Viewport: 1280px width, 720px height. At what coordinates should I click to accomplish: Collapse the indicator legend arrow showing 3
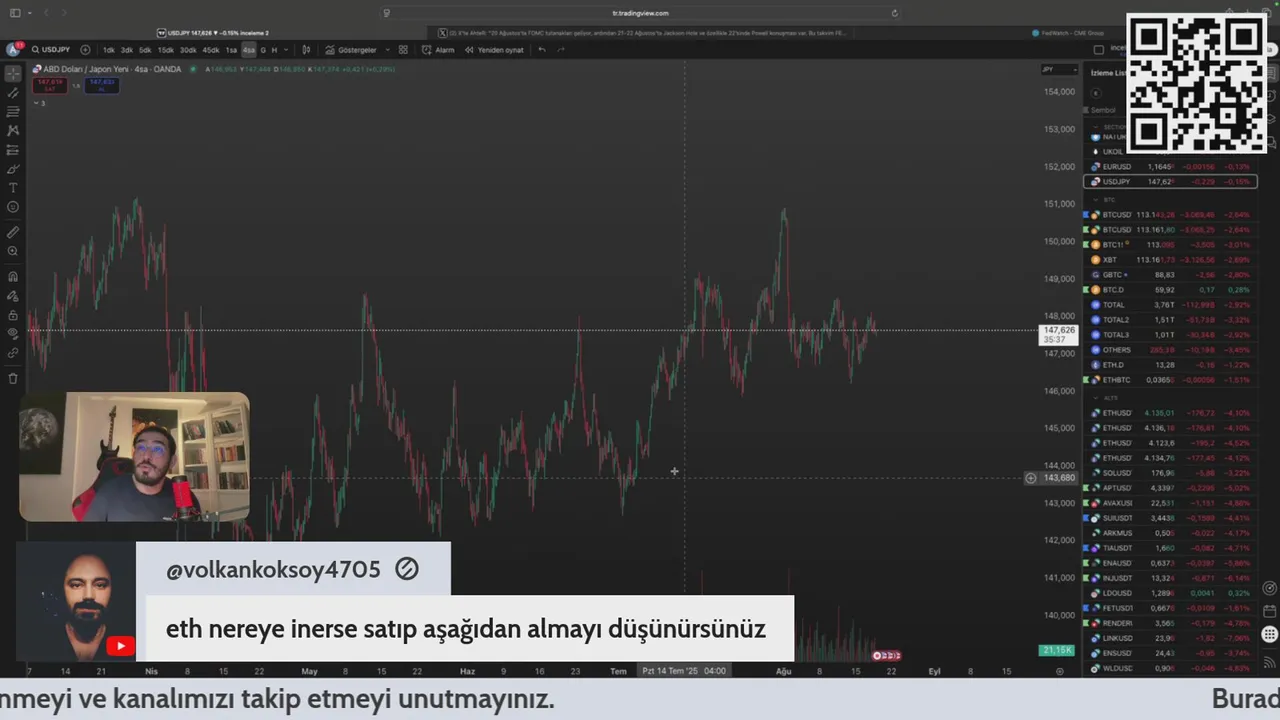39,103
